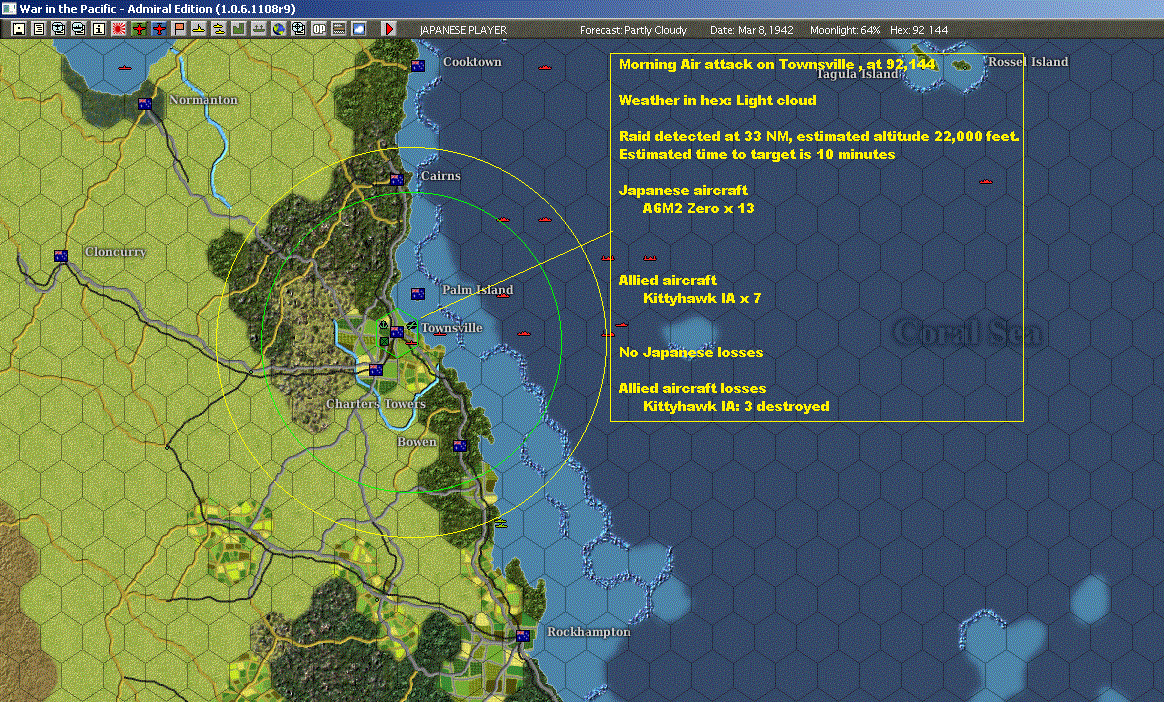Click the 'Forecast: Partly Cloudy' status text
Image resolution: width=1164 pixels, height=702 pixels.
click(633, 30)
